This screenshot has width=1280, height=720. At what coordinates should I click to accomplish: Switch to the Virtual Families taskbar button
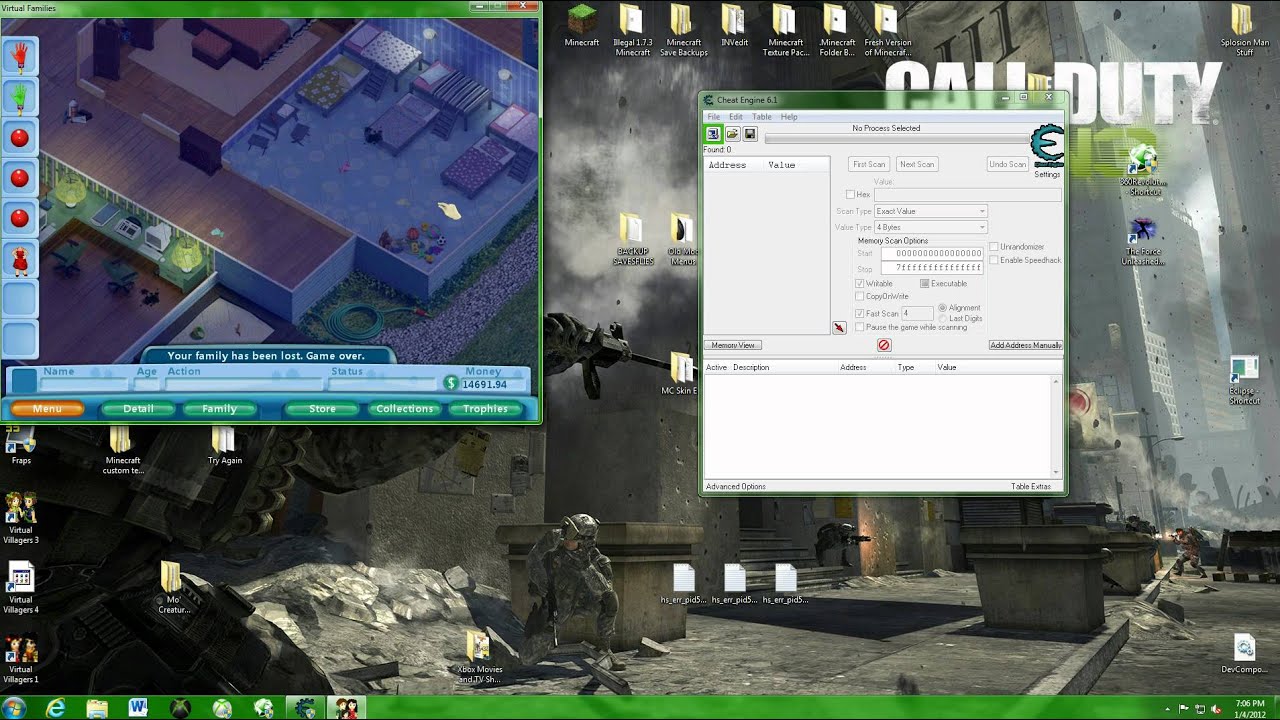click(346, 707)
